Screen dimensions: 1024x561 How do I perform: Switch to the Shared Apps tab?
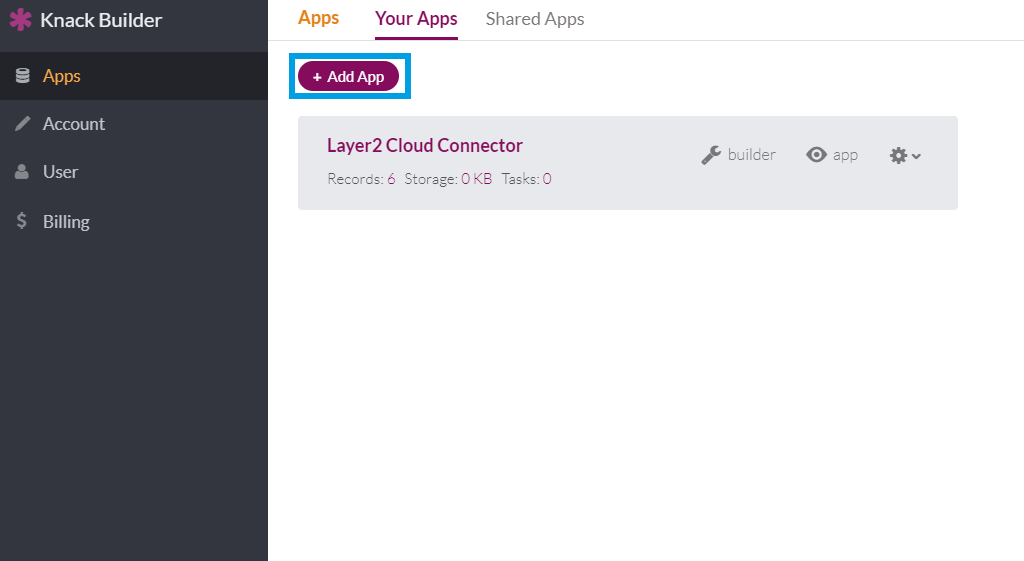[x=535, y=19]
